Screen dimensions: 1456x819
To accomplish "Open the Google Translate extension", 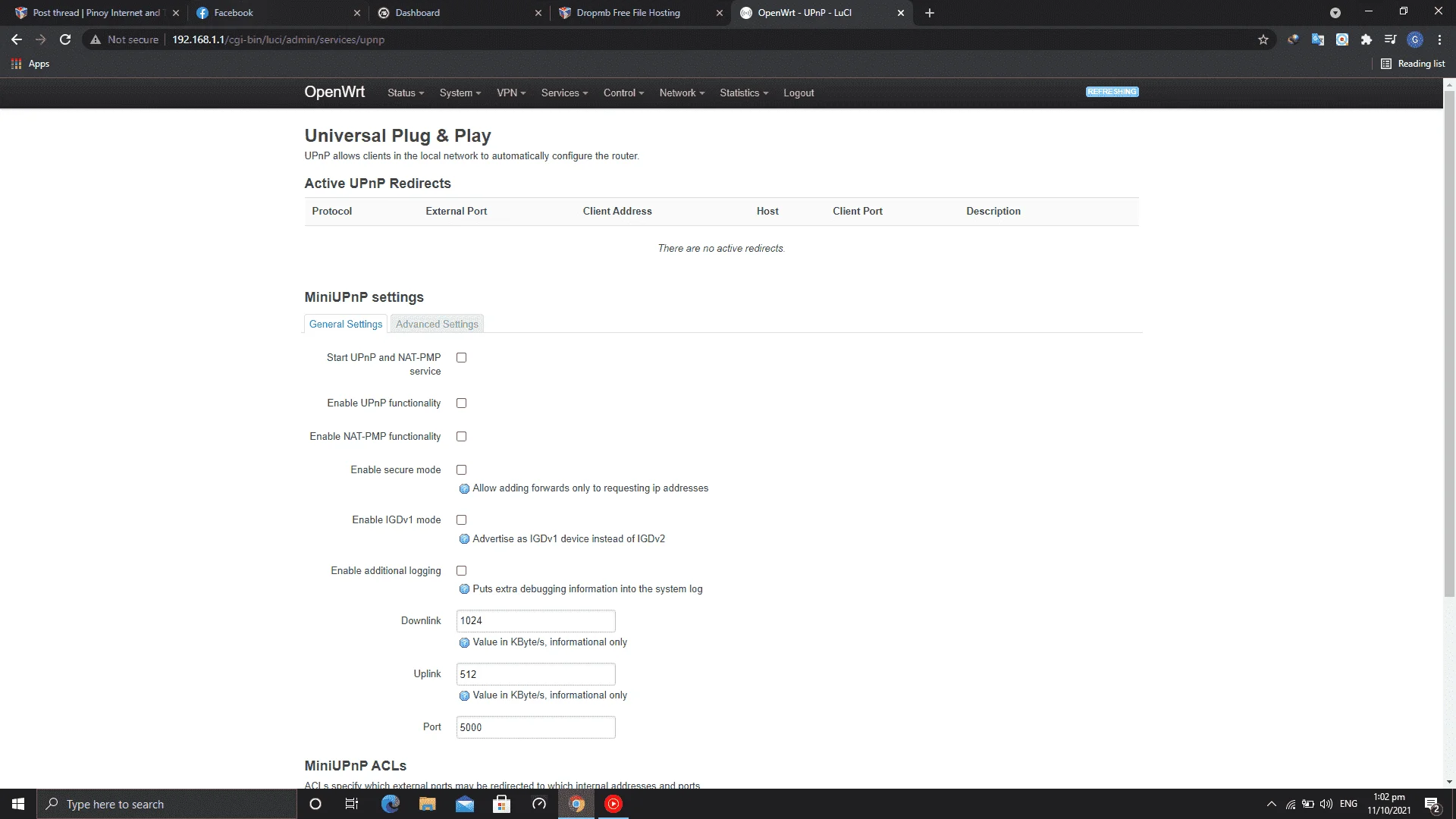I will pyautogui.click(x=1318, y=39).
